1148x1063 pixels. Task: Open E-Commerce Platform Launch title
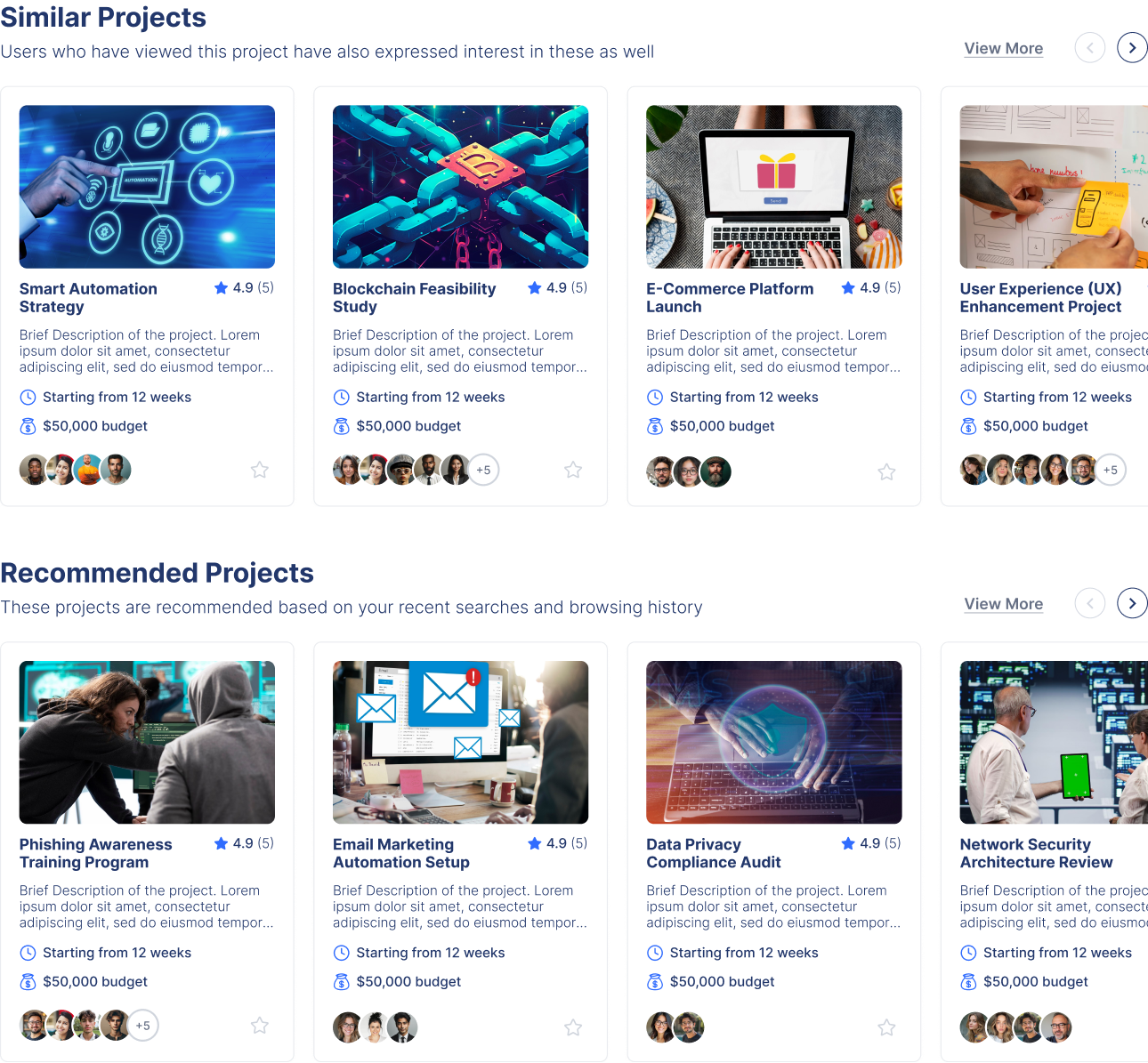(x=730, y=298)
